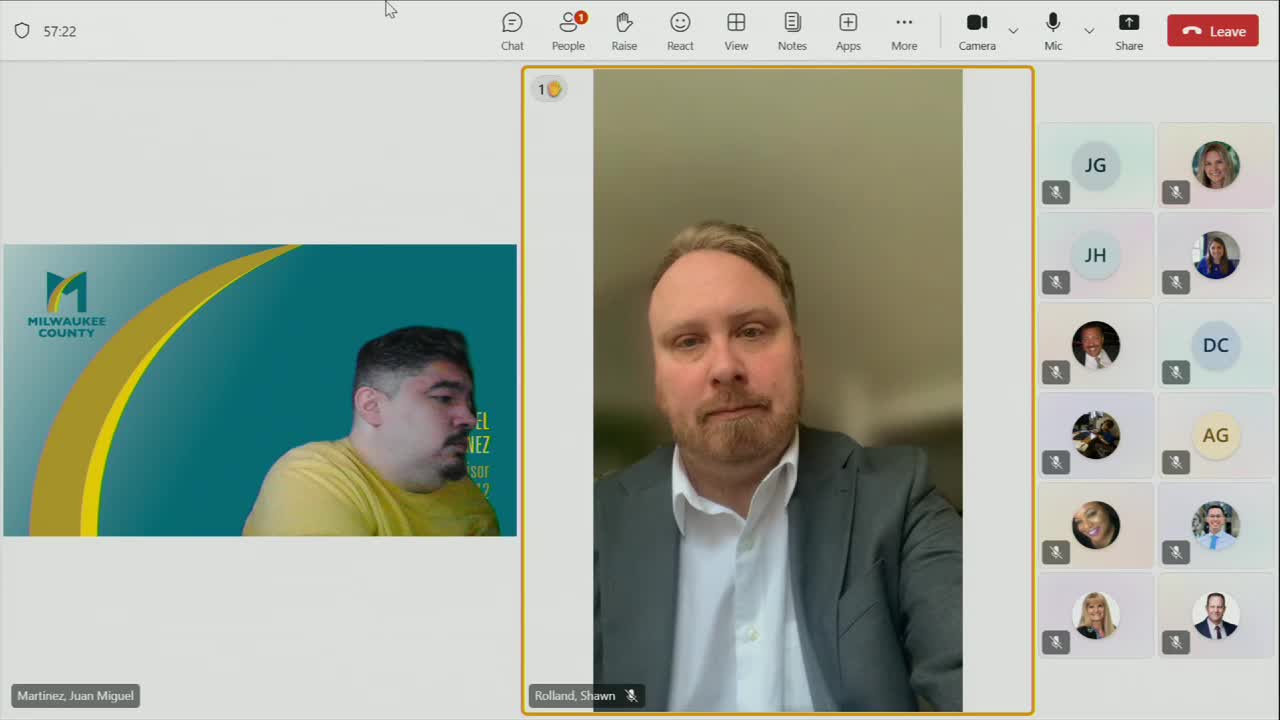Open the React emoji options
This screenshot has width=1280, height=720.
pyautogui.click(x=680, y=31)
